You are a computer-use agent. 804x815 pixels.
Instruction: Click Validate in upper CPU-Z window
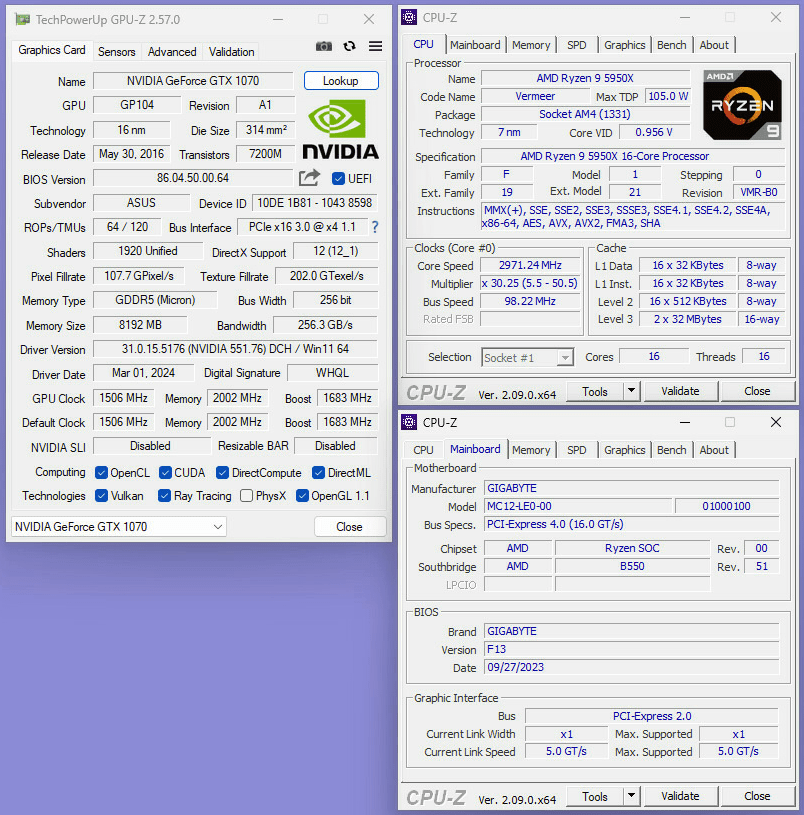[x=680, y=391]
